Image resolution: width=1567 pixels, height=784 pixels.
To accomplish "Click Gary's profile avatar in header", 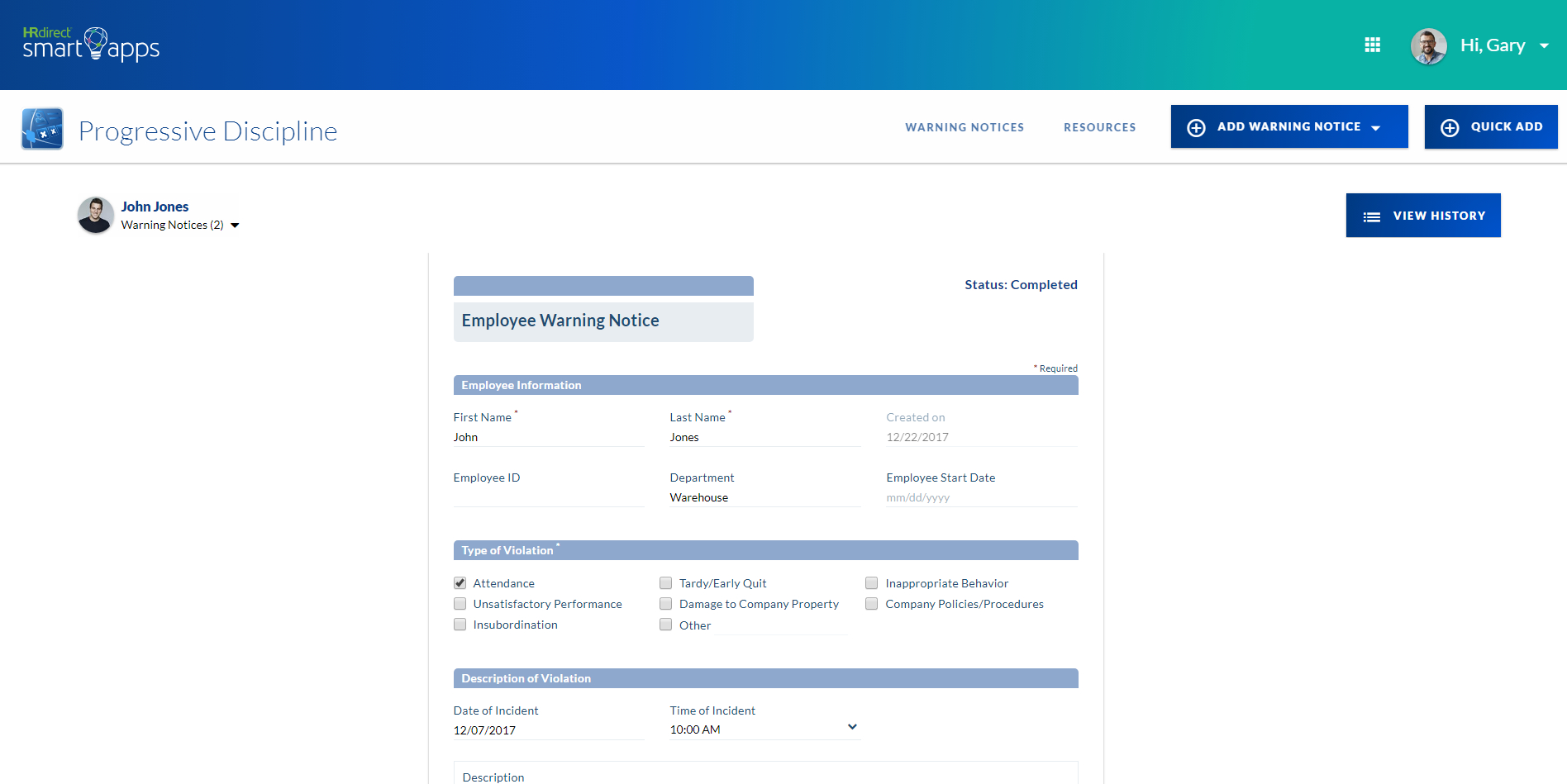I will pyautogui.click(x=1428, y=45).
